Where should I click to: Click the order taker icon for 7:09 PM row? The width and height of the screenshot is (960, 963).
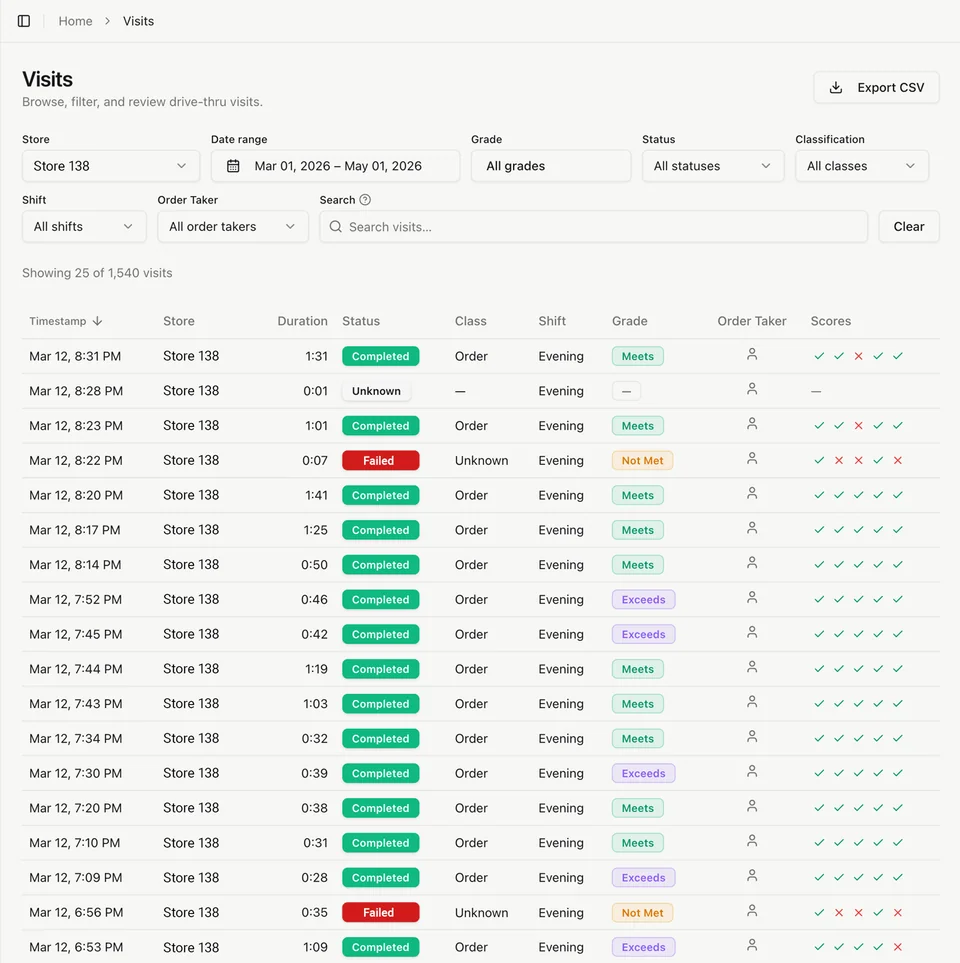752,876
